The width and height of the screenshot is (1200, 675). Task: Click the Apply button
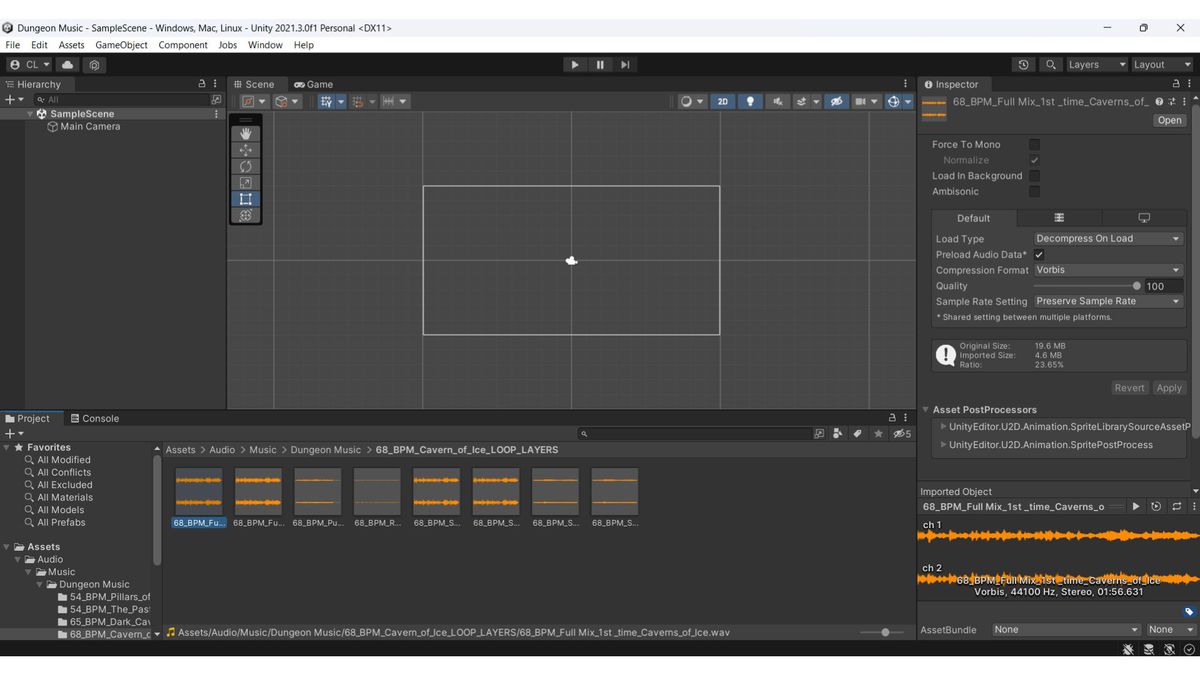click(x=1168, y=388)
